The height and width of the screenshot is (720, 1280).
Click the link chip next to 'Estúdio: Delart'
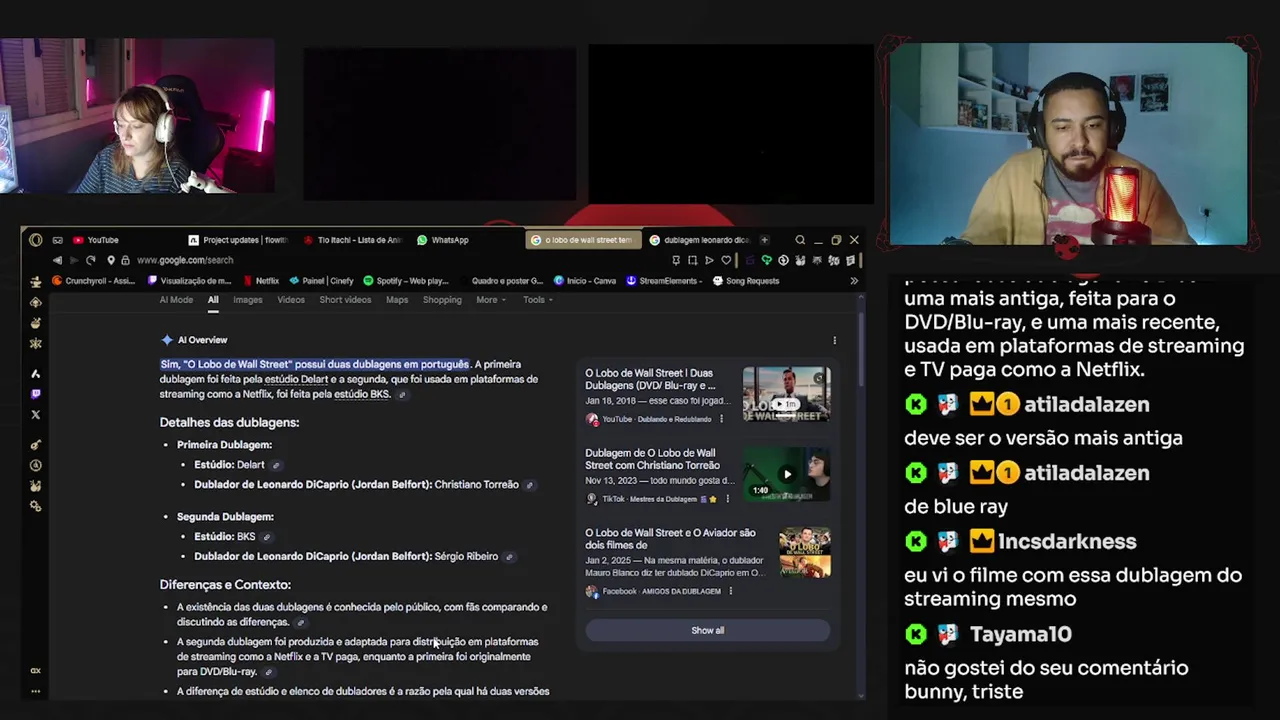[276, 465]
